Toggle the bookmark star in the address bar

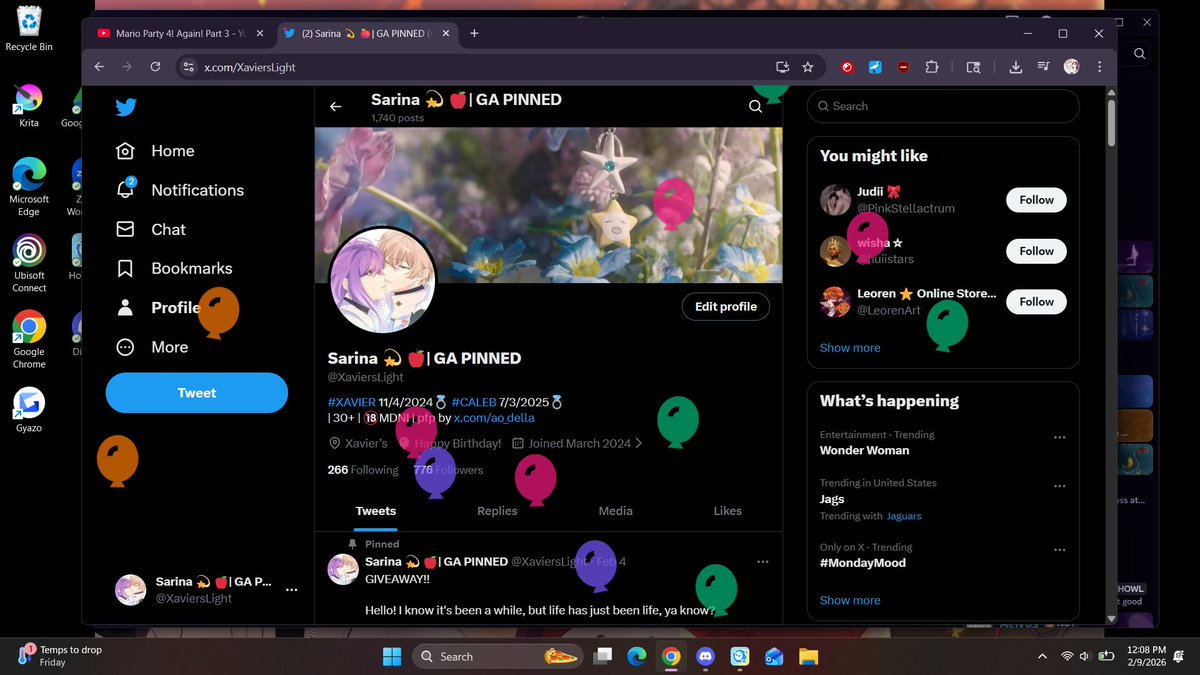coord(808,66)
